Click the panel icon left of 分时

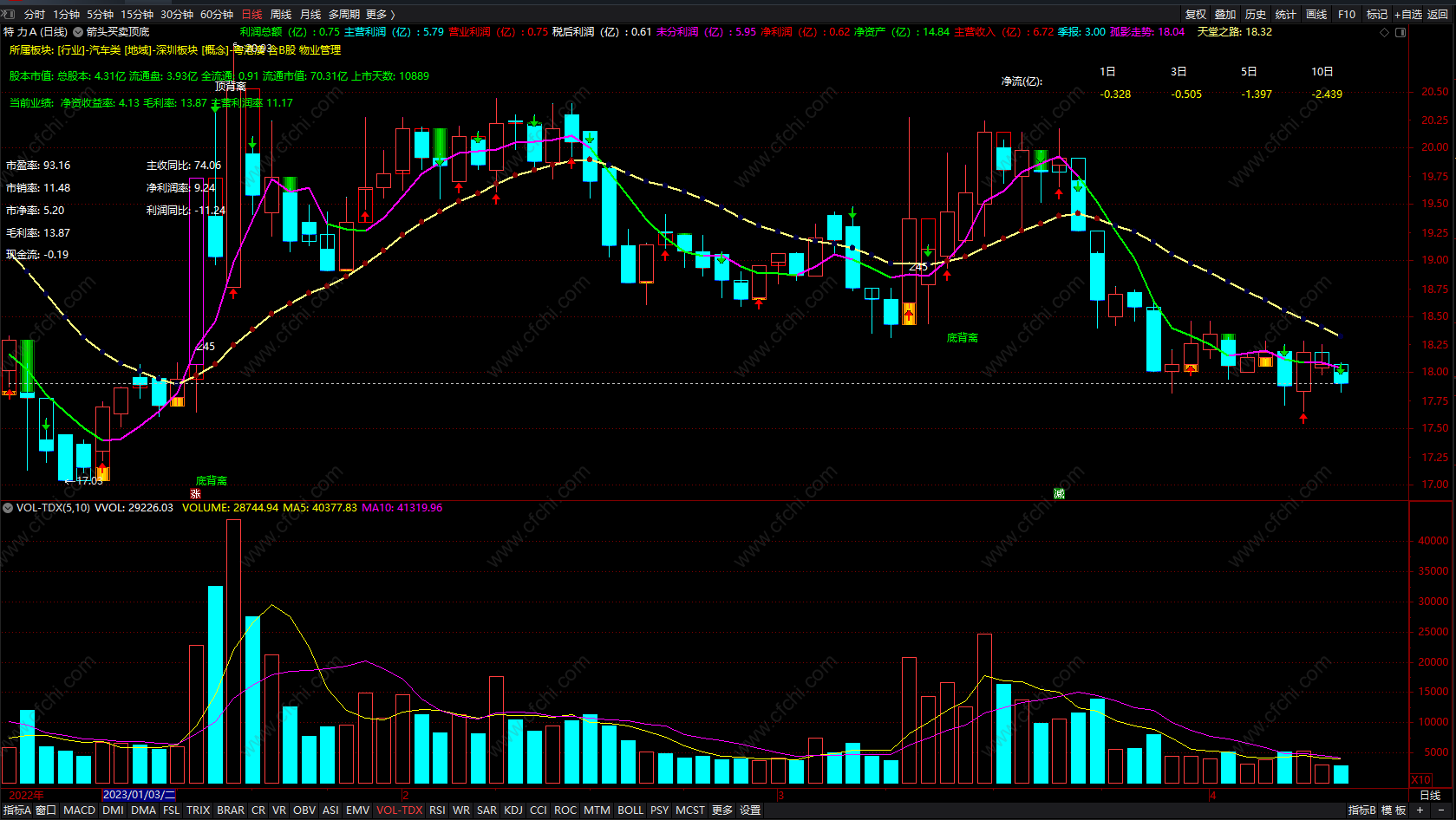click(x=9, y=14)
